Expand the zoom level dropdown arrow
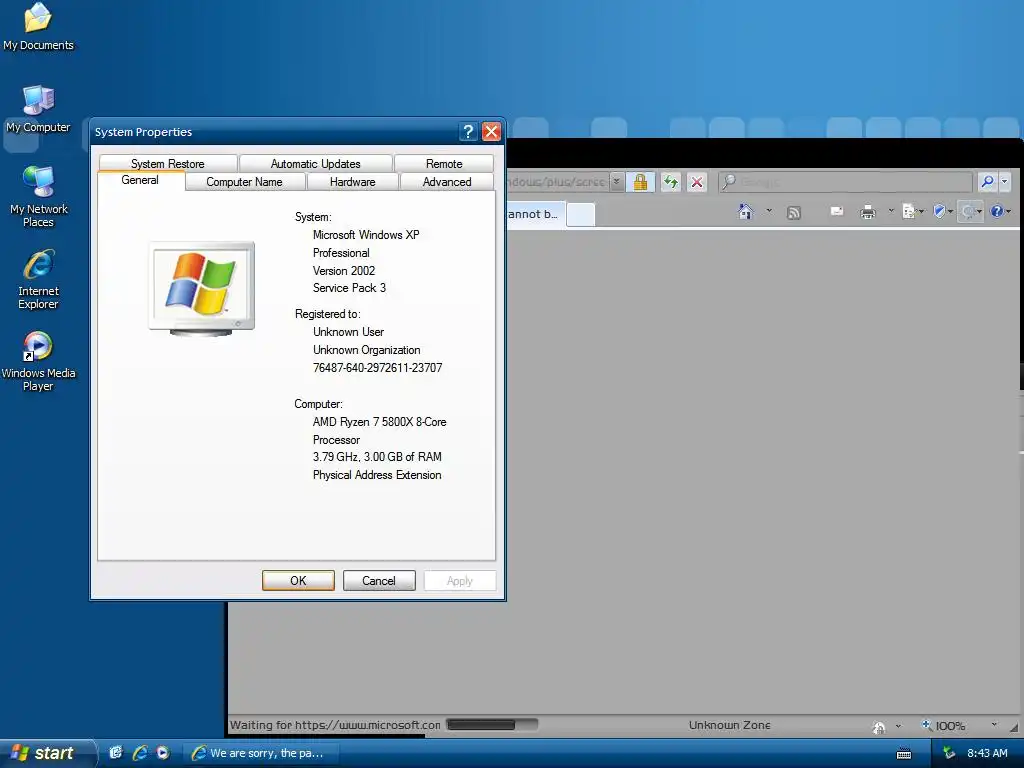This screenshot has height=768, width=1024. pos(994,725)
